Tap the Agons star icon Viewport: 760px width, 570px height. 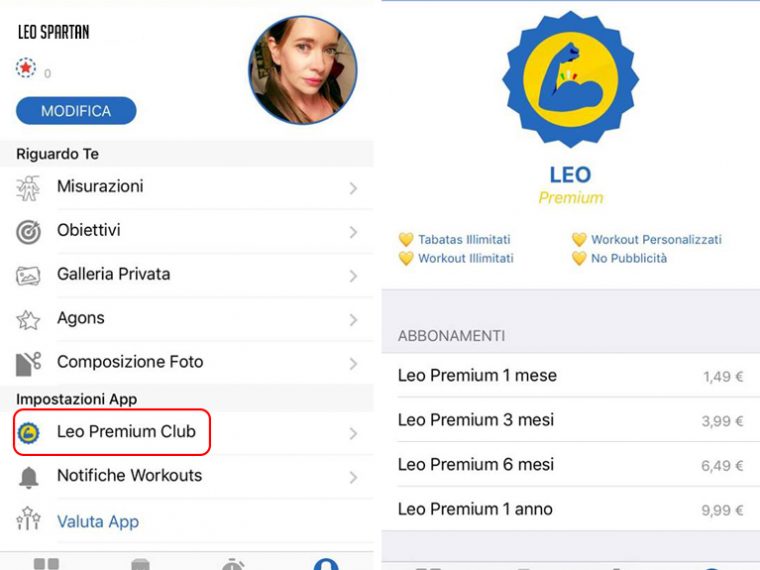tap(28, 320)
